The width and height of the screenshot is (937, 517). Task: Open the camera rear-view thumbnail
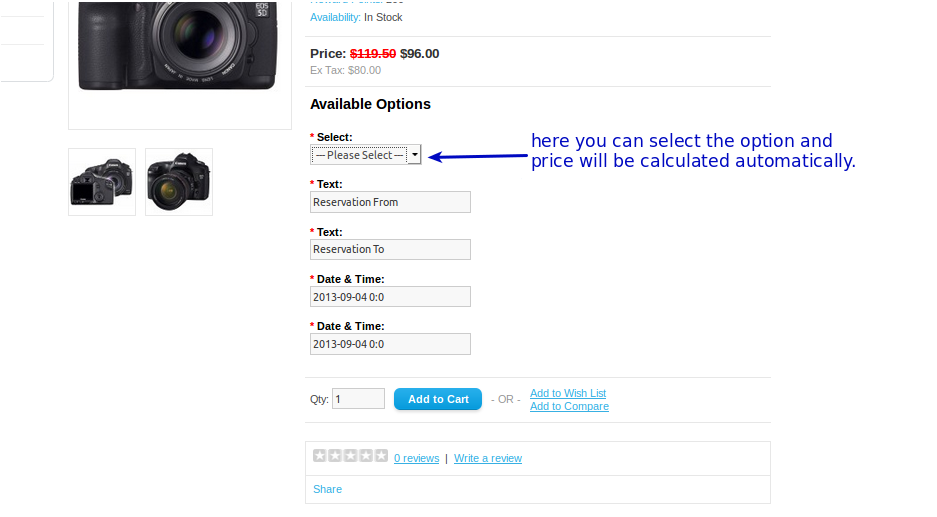(x=102, y=182)
